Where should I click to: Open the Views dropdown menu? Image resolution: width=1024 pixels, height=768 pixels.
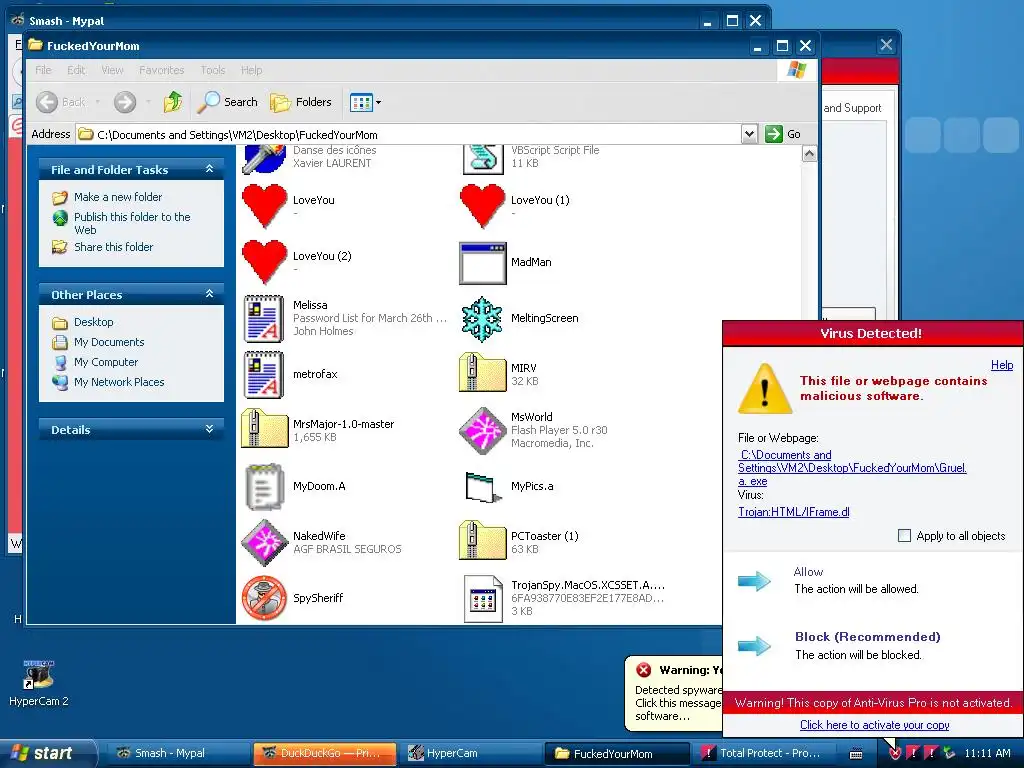coord(366,102)
